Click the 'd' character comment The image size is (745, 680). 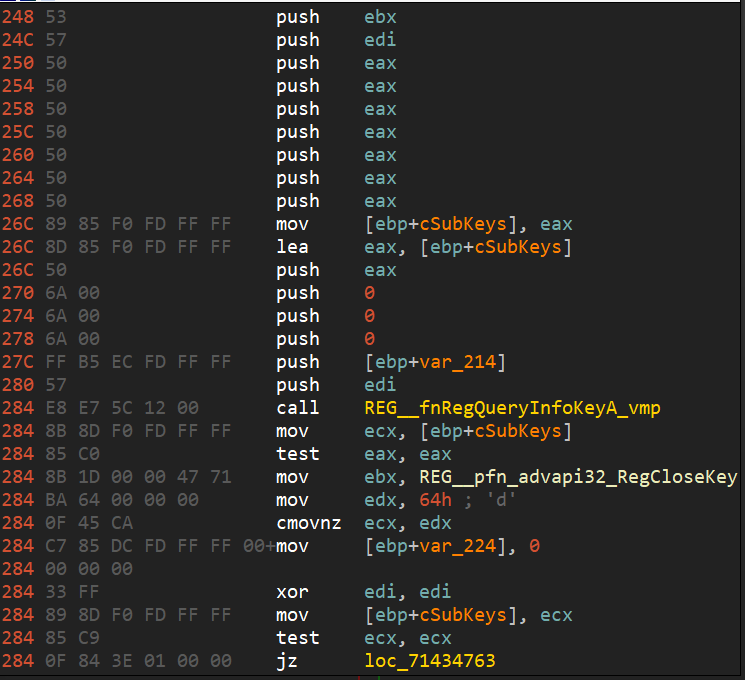(x=501, y=500)
